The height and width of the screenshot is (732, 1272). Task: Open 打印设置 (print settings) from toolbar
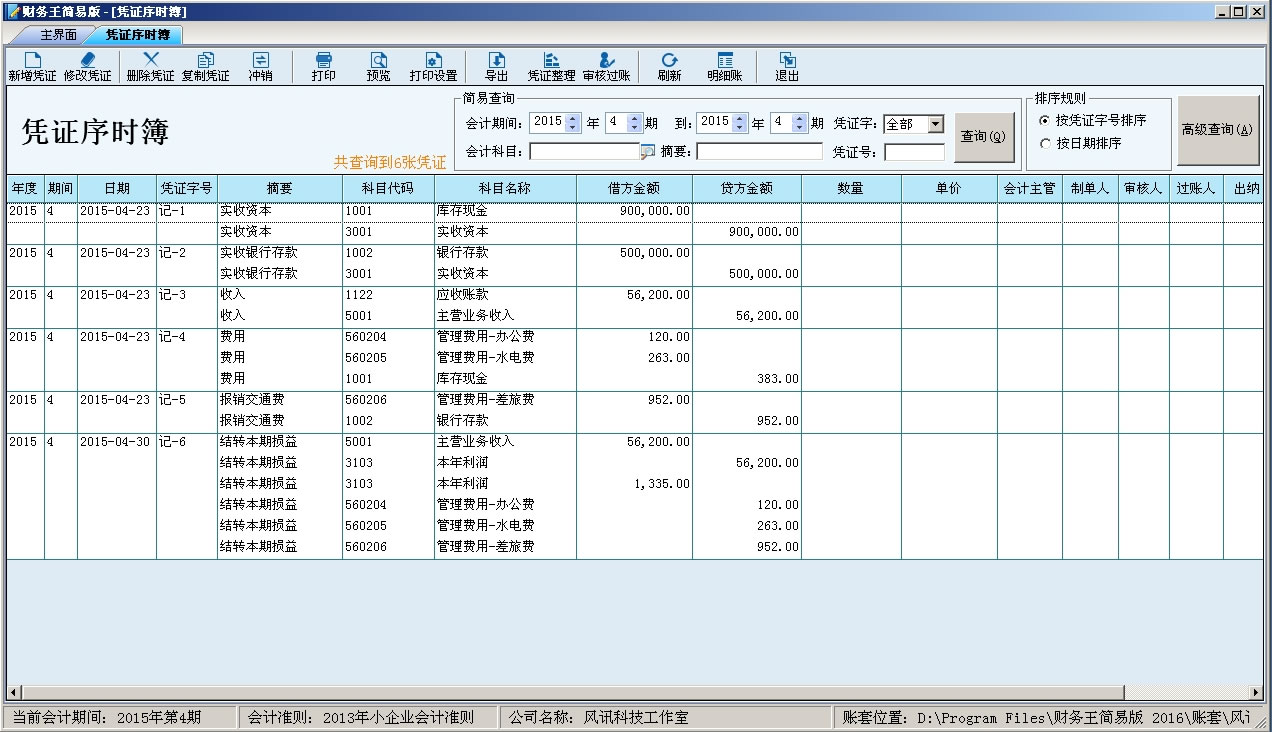432,67
